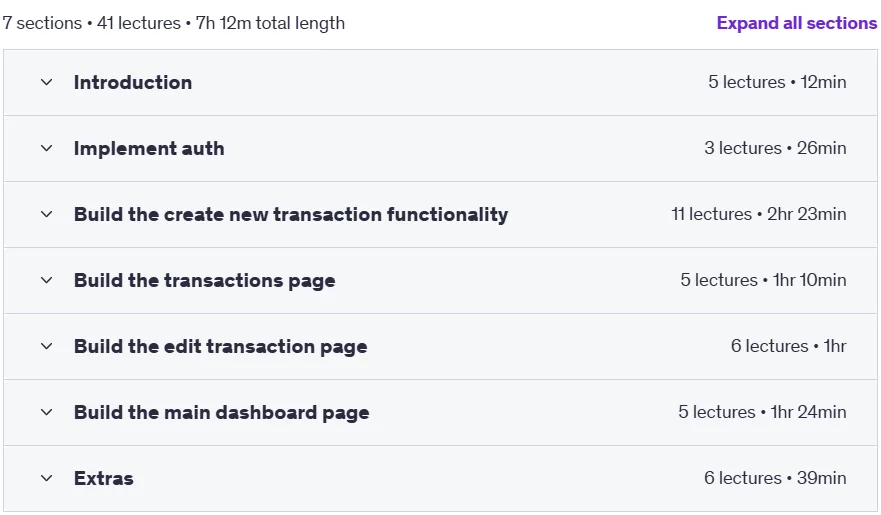Viewport: 881px width, 515px height.
Task: Click the Extras section title
Action: tap(104, 478)
